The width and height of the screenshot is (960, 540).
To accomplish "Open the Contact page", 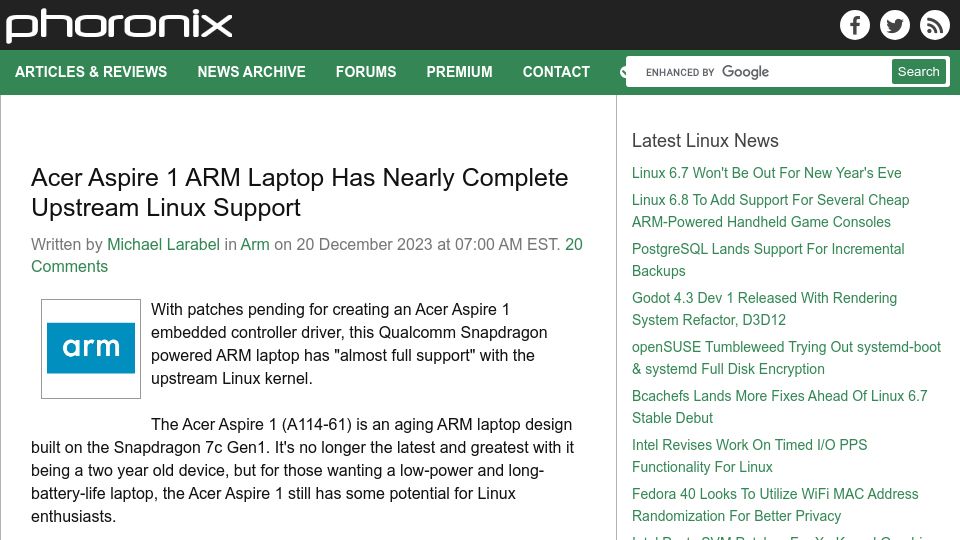I will [556, 72].
